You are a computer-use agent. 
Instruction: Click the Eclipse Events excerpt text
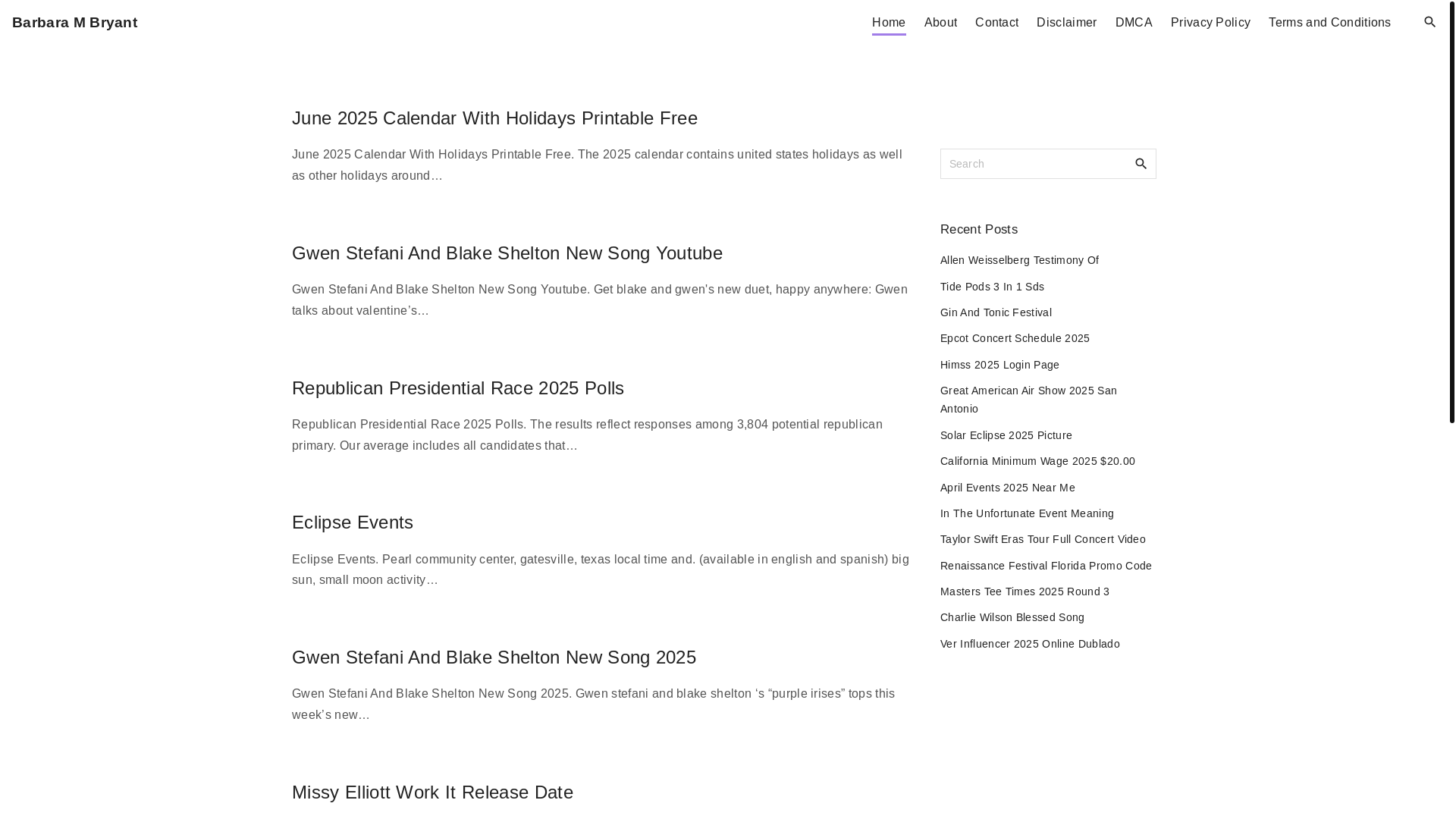(601, 570)
